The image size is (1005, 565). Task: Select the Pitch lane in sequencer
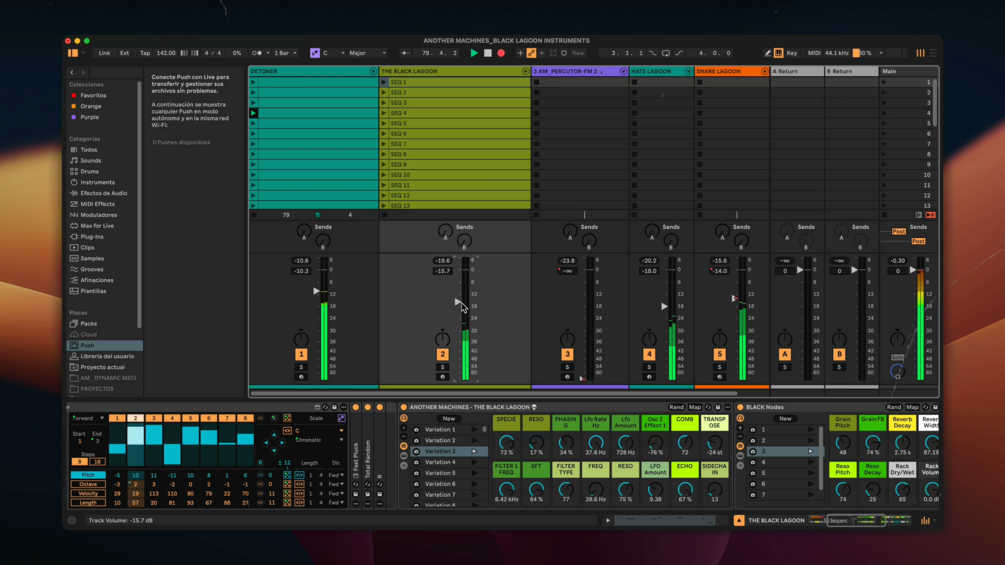88,475
